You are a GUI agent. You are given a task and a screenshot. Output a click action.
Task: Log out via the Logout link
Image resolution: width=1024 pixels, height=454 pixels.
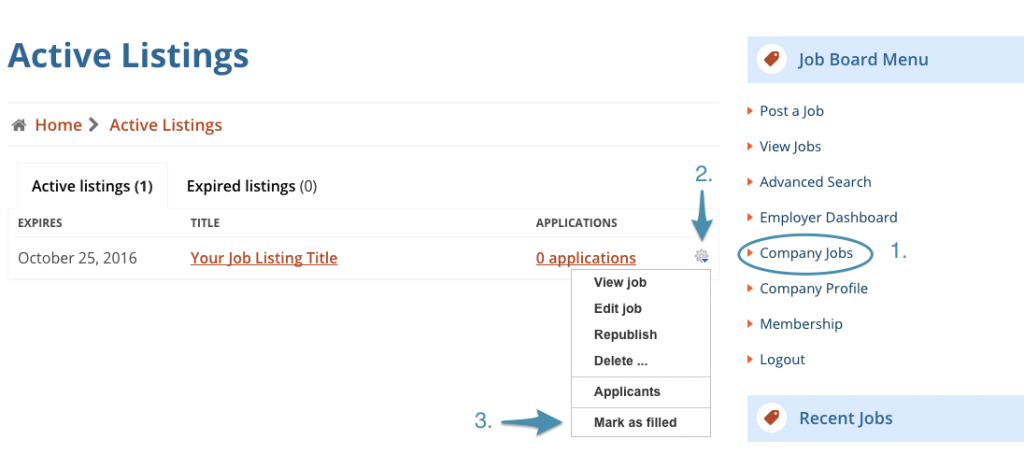782,359
